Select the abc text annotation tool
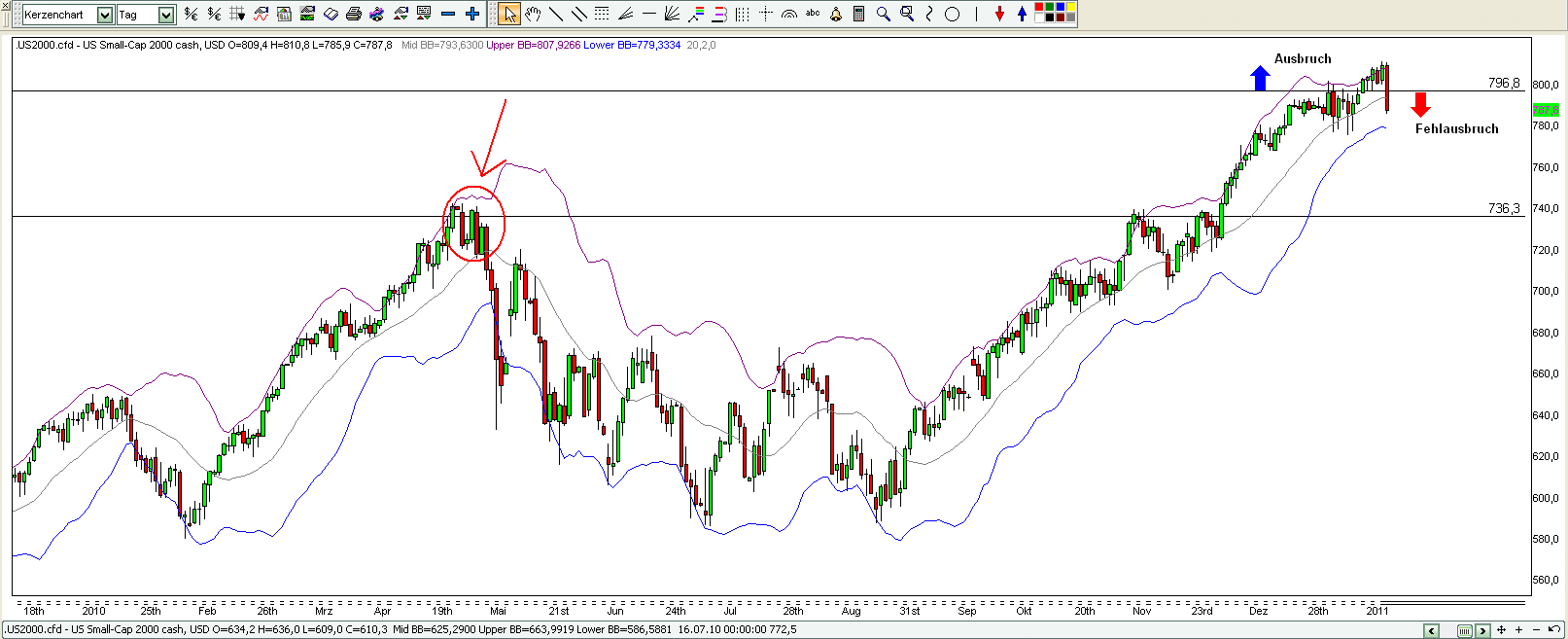This screenshot has width=1568, height=639. (813, 13)
